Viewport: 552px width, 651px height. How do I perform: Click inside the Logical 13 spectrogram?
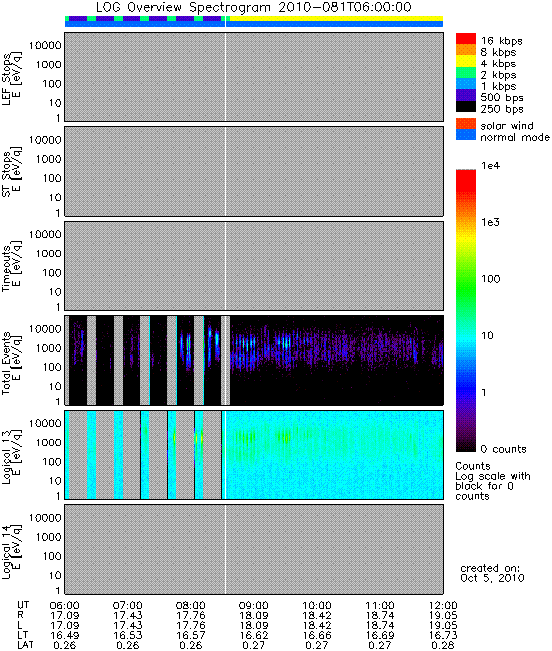click(x=254, y=455)
